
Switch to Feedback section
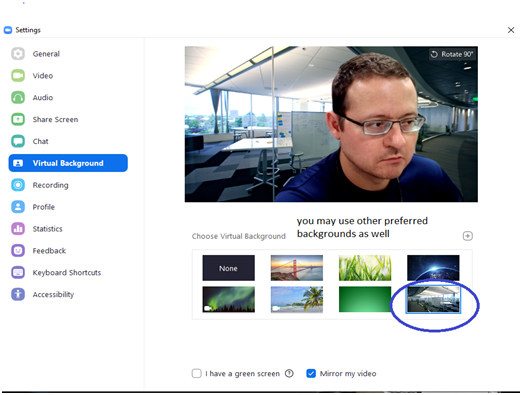click(49, 251)
